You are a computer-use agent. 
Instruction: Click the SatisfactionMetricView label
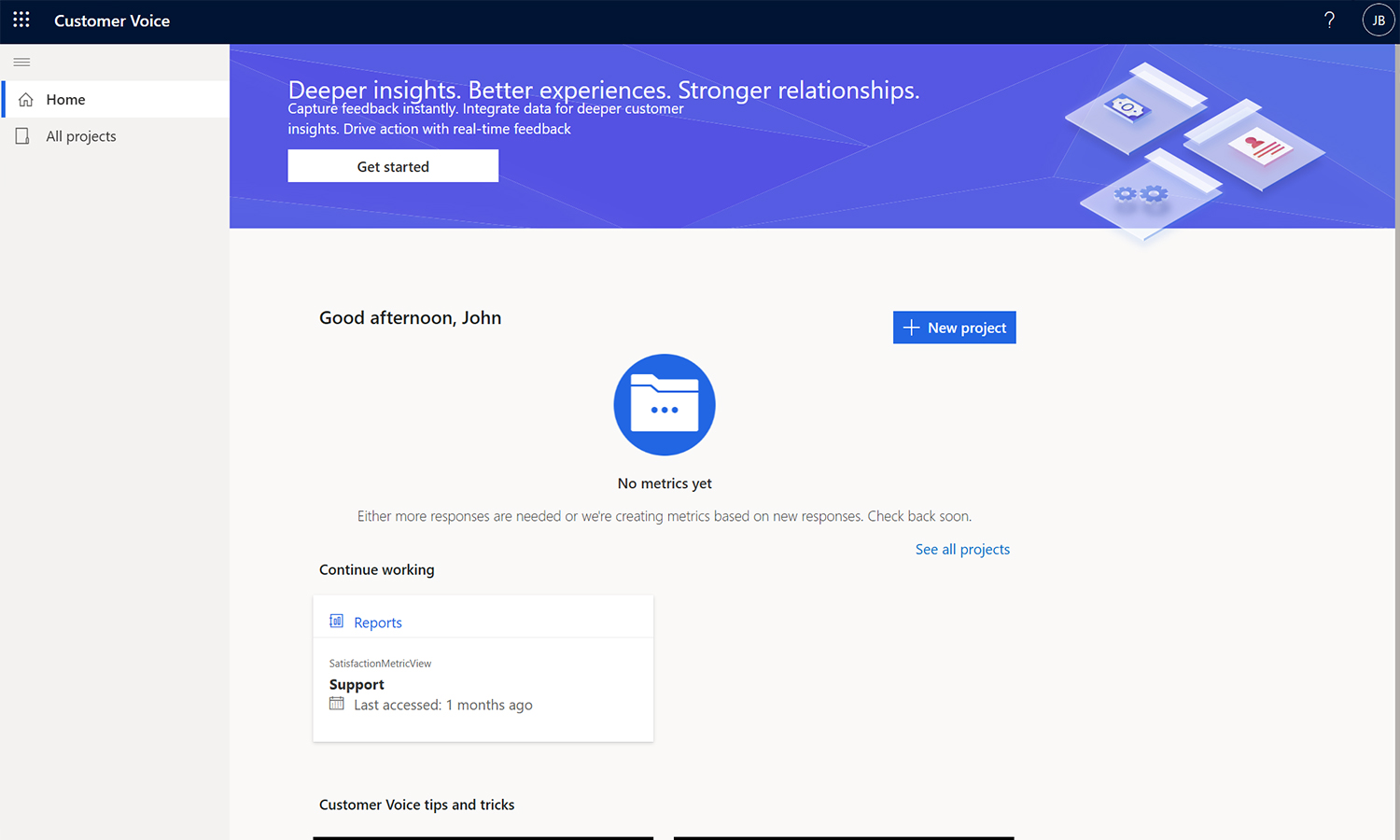pyautogui.click(x=380, y=663)
